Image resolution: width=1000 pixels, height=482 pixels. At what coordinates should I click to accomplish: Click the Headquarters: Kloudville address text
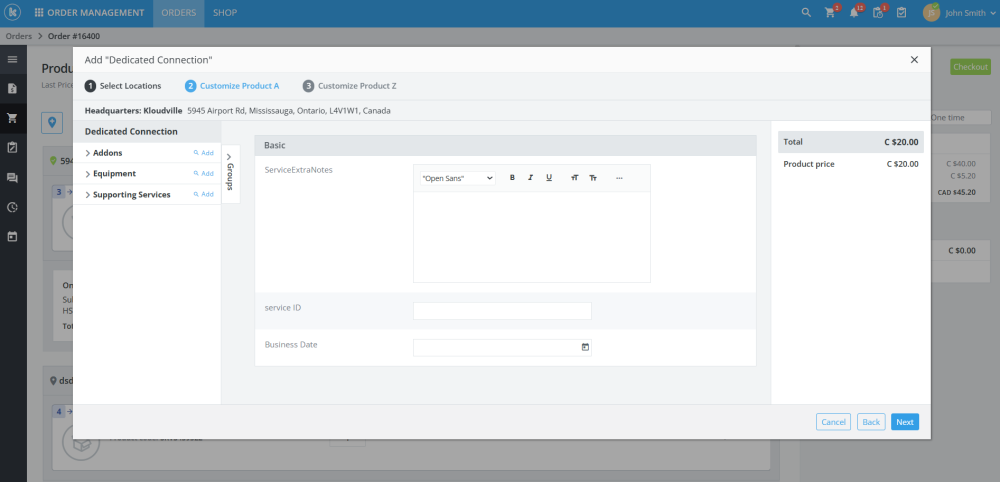[x=238, y=110]
